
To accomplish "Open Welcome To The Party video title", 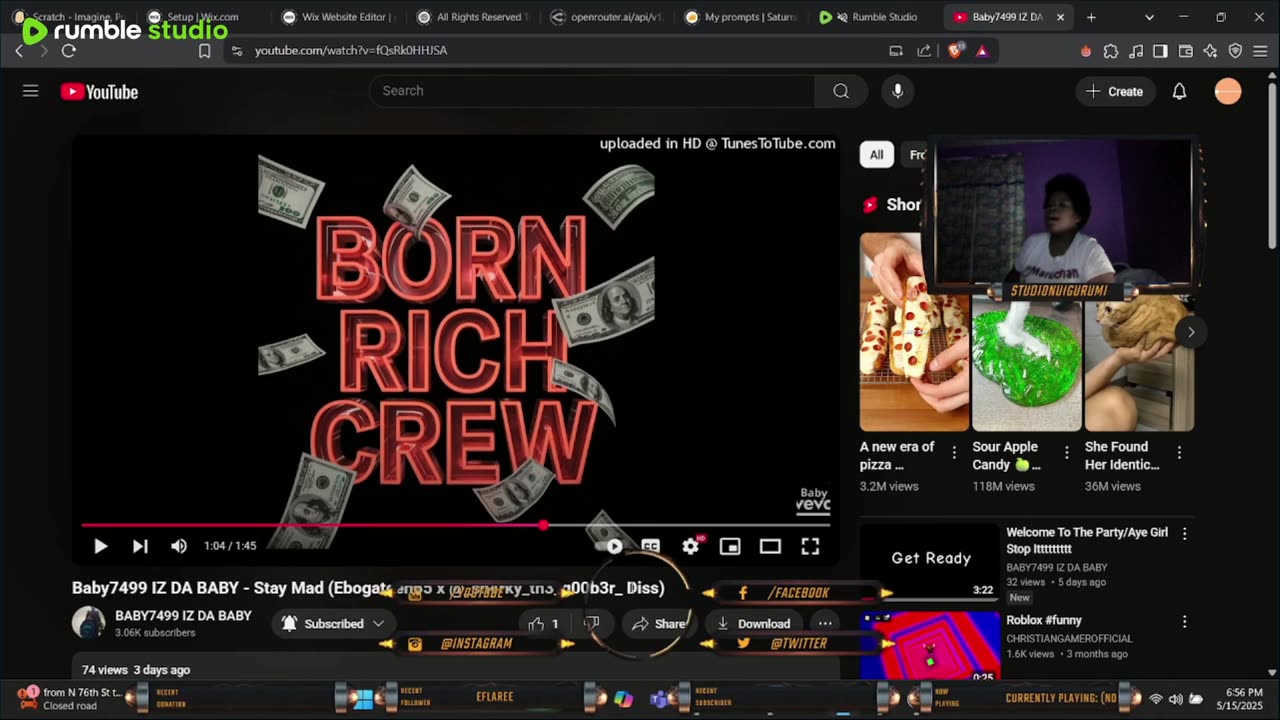I will click(x=1087, y=541).
